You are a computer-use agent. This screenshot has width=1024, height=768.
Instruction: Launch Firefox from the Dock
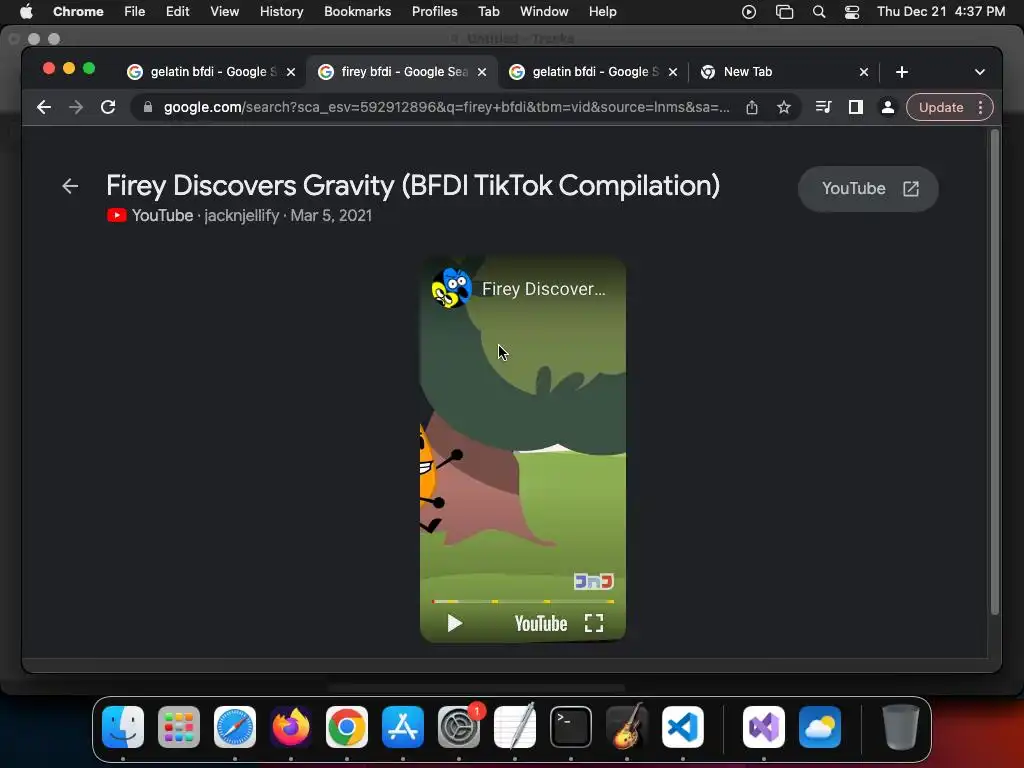coord(291,727)
